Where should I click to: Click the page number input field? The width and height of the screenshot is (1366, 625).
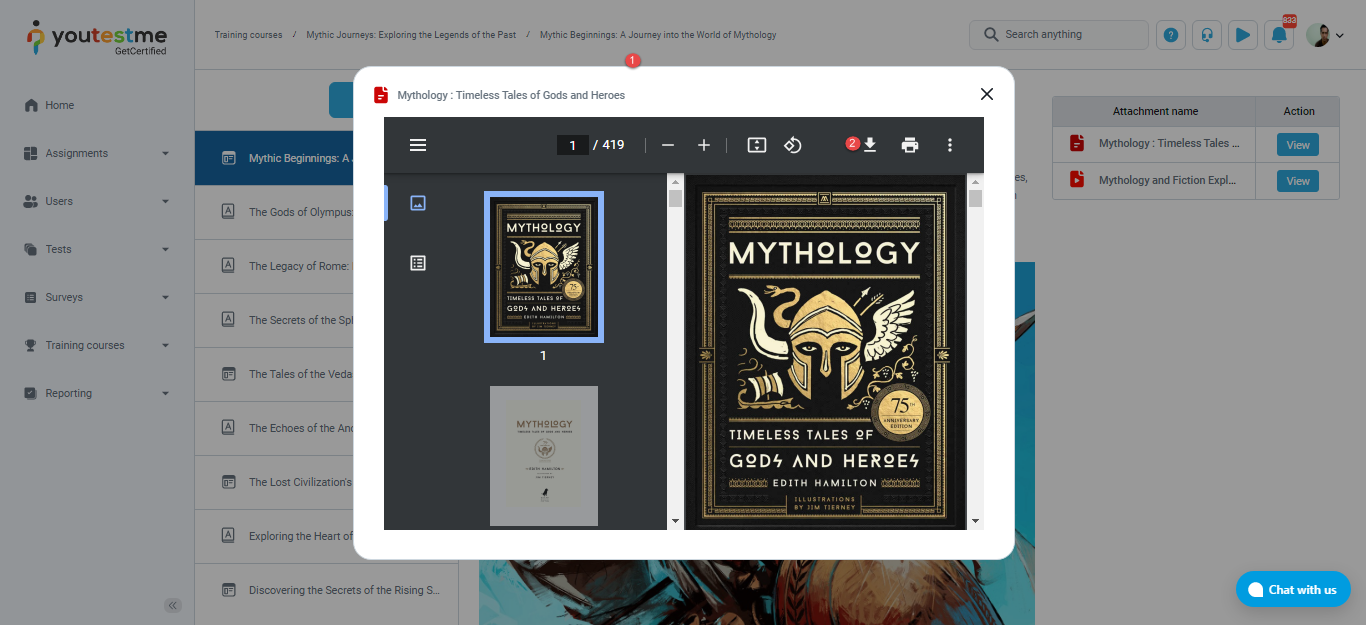click(x=572, y=145)
